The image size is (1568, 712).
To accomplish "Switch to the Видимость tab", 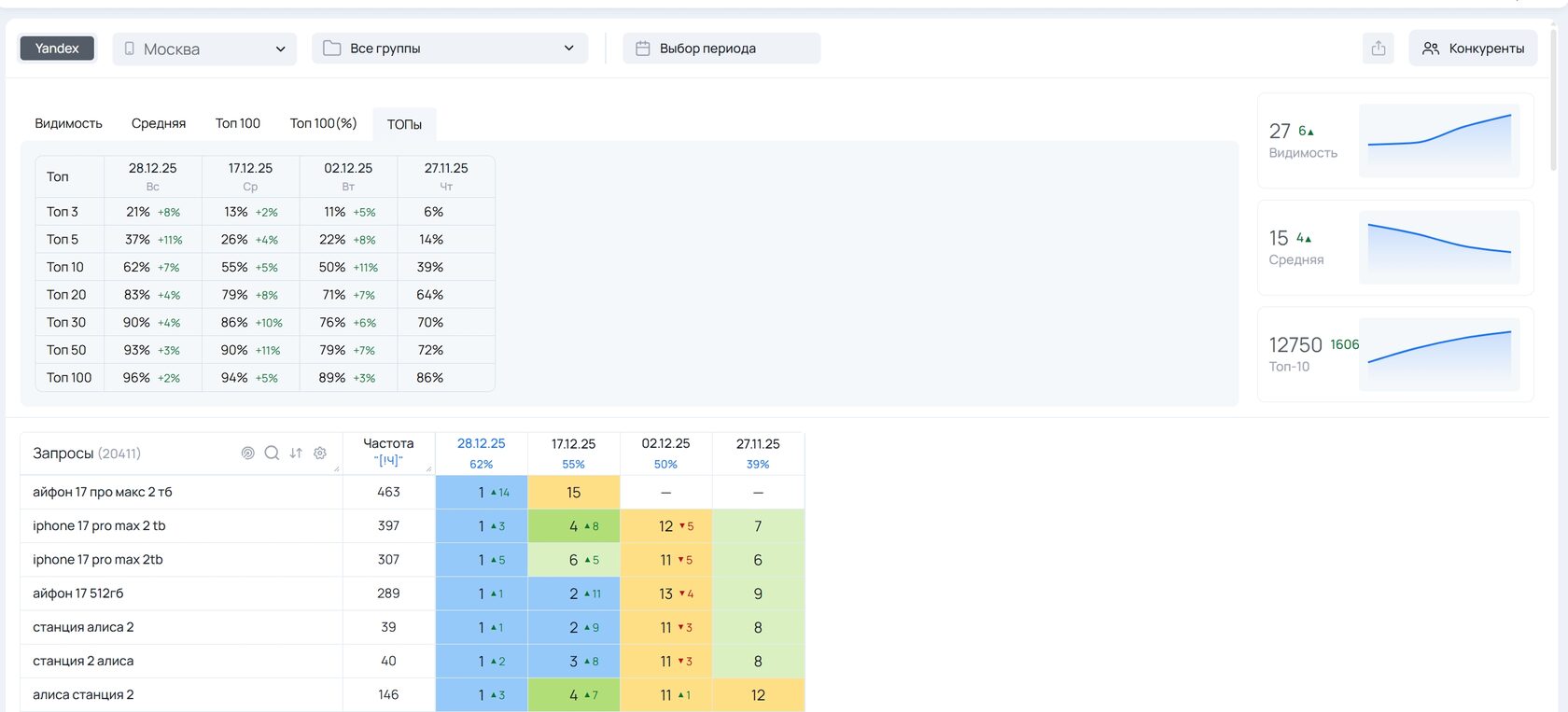I will pos(68,123).
